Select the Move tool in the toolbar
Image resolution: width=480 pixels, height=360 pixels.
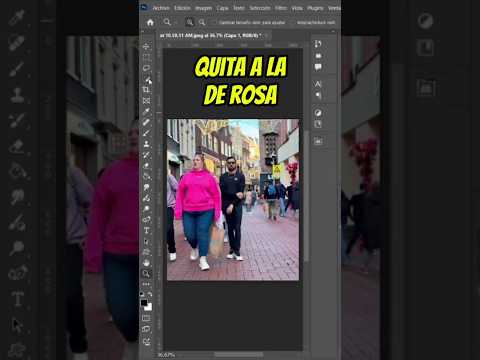[x=146, y=47]
